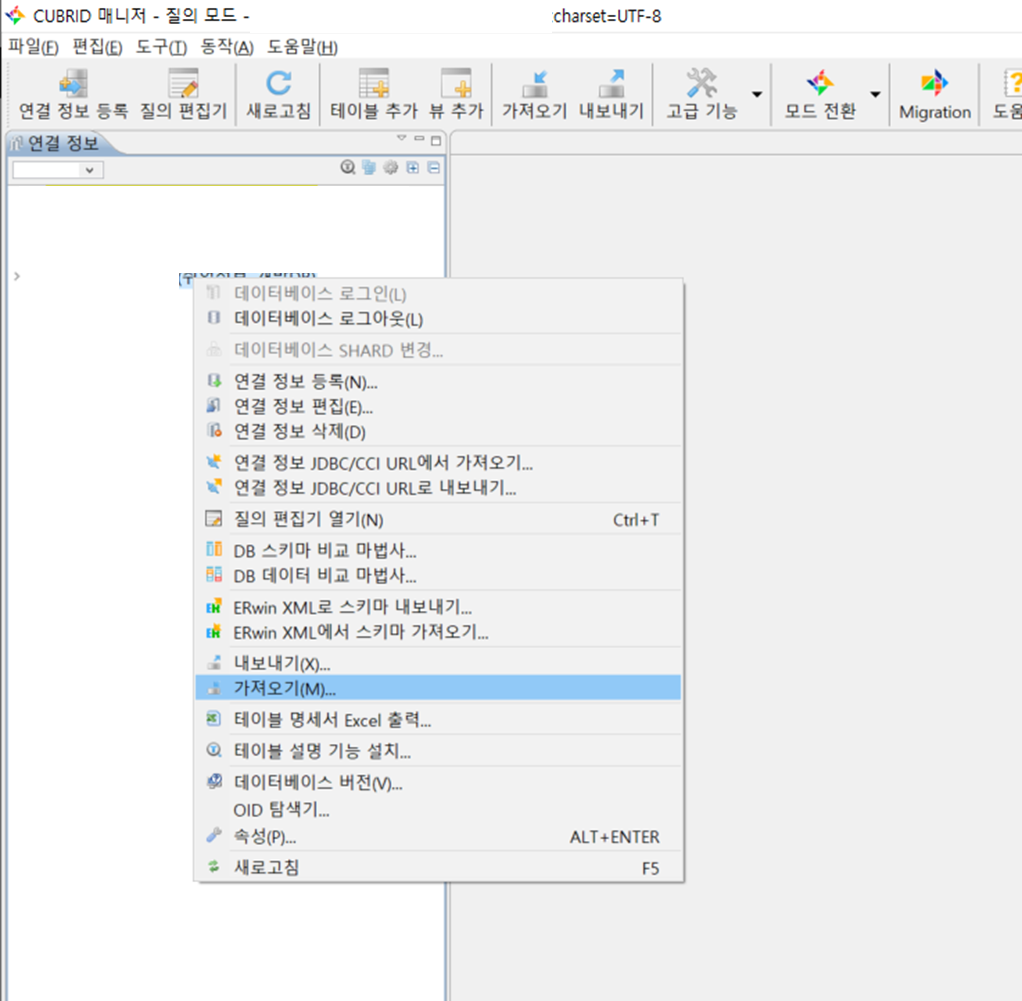Open DB 스키마 비교 마법사...
Viewport: 1022px width, 1001px height.
coord(438,551)
